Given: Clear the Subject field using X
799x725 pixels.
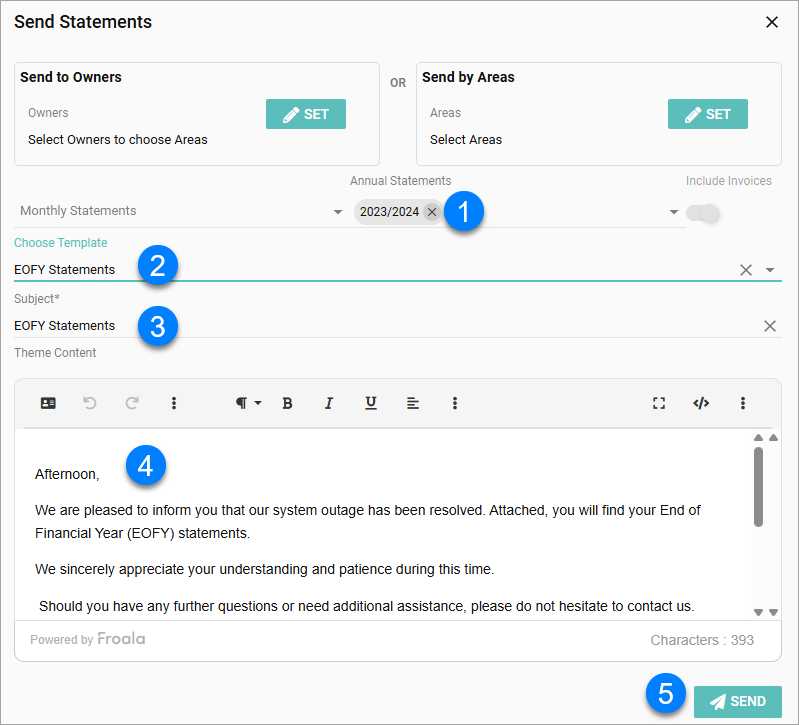Looking at the screenshot, I should (x=770, y=326).
